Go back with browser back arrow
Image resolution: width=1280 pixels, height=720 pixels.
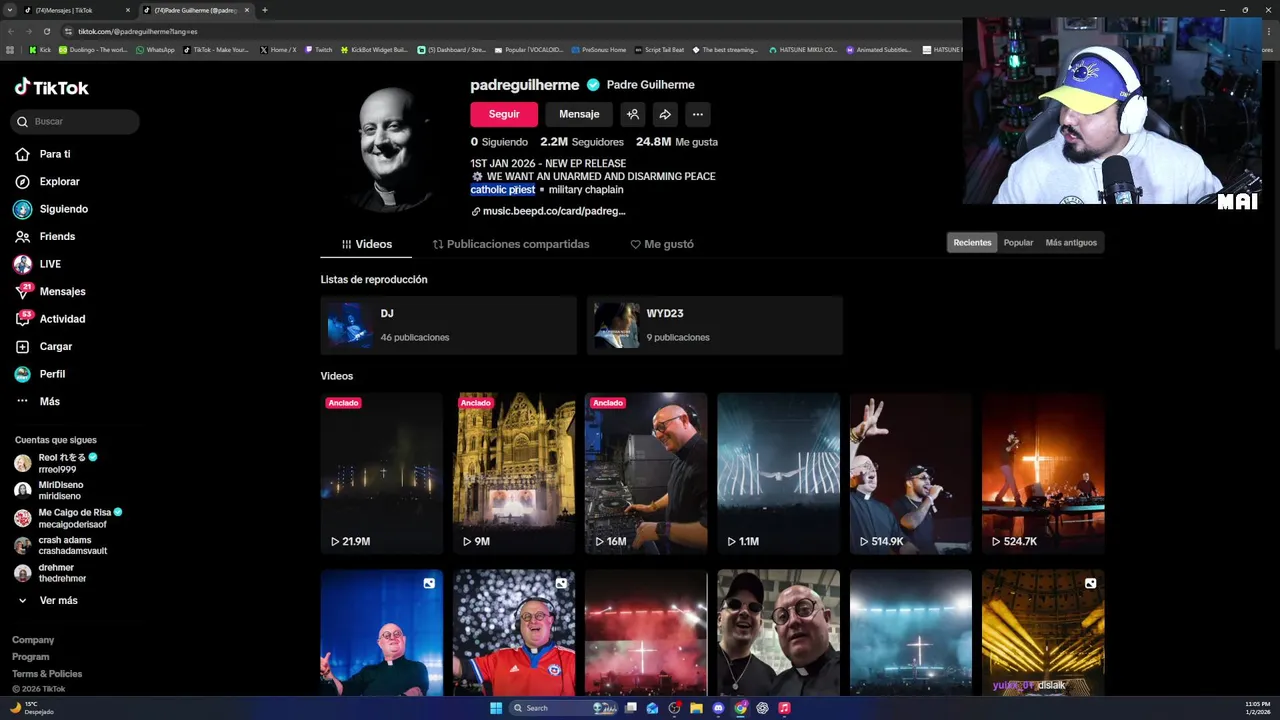[x=12, y=31]
